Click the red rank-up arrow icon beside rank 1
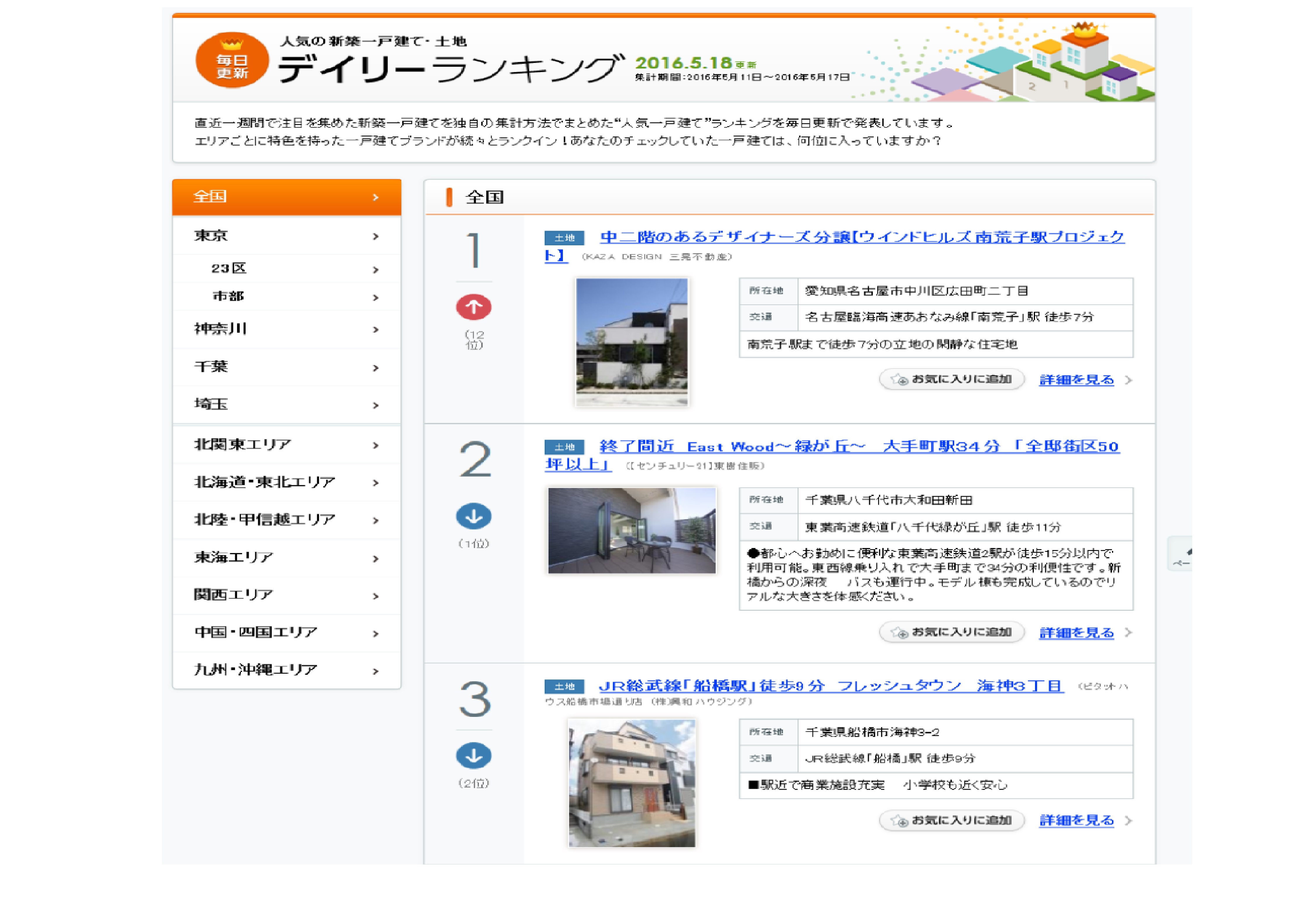 point(473,306)
